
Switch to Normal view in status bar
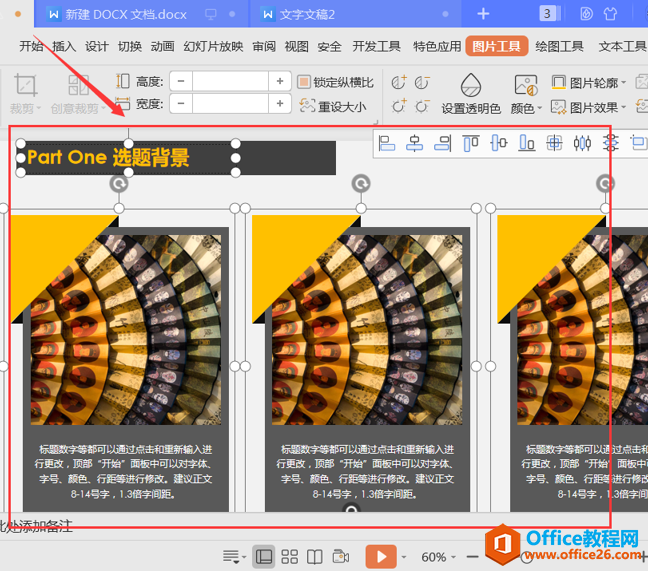264,557
